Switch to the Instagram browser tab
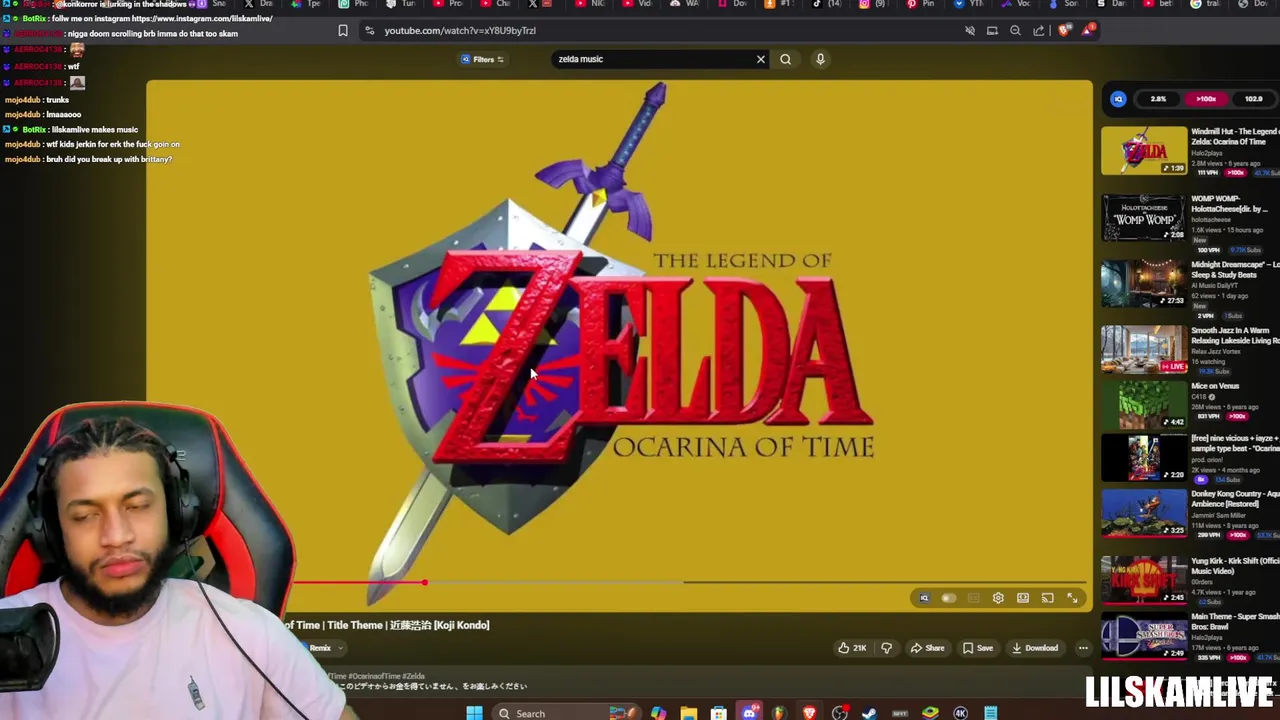 (874, 4)
